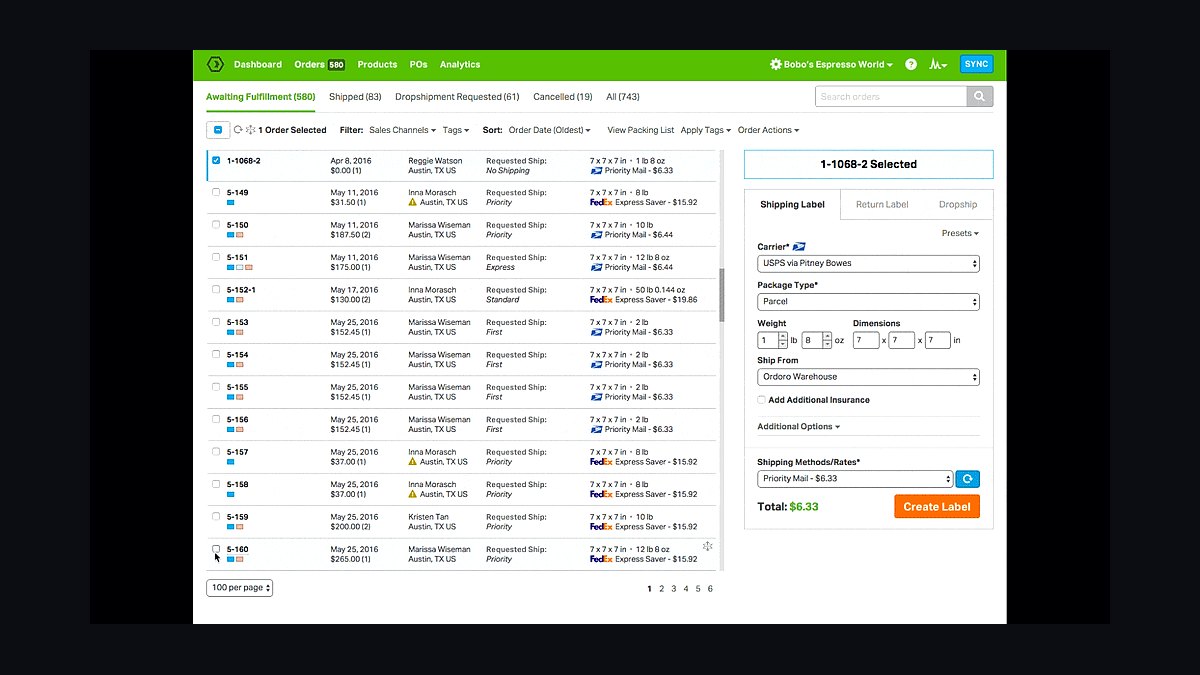Click the snowflake icon beside 1 Order Selected

pyautogui.click(x=250, y=130)
